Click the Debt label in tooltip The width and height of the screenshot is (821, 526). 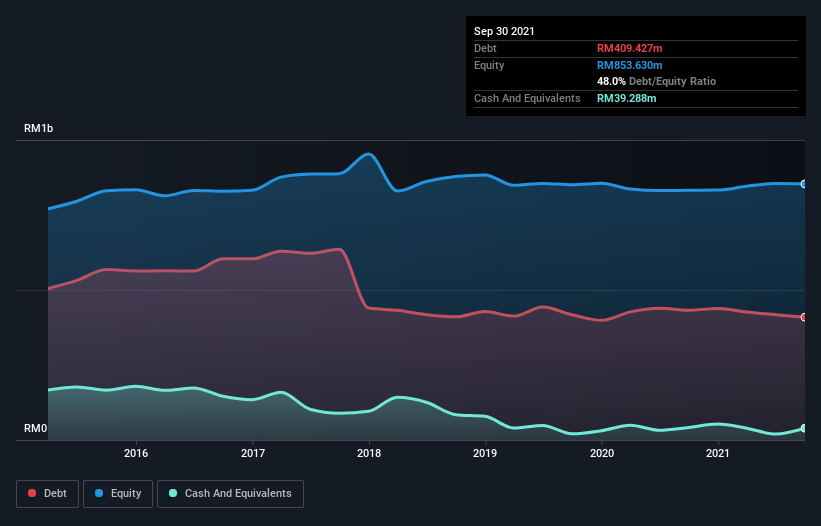(x=485, y=48)
